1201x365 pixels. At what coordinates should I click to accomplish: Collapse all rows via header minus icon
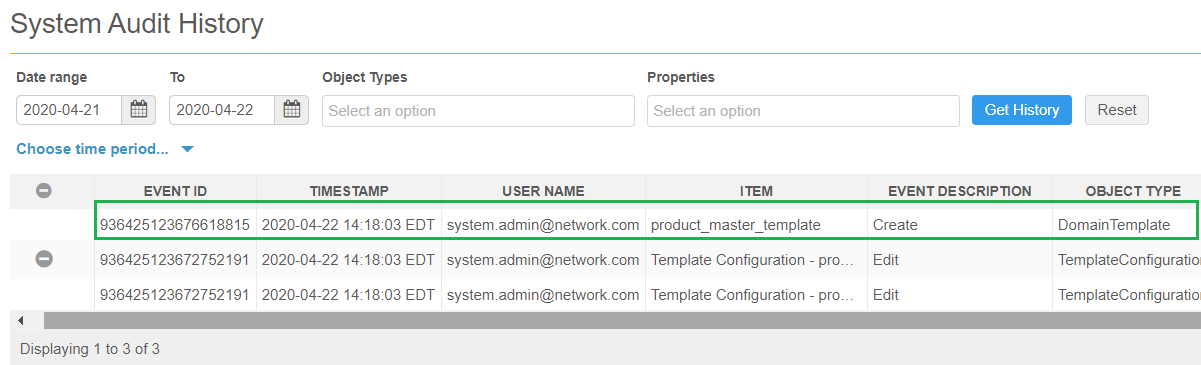[x=44, y=190]
